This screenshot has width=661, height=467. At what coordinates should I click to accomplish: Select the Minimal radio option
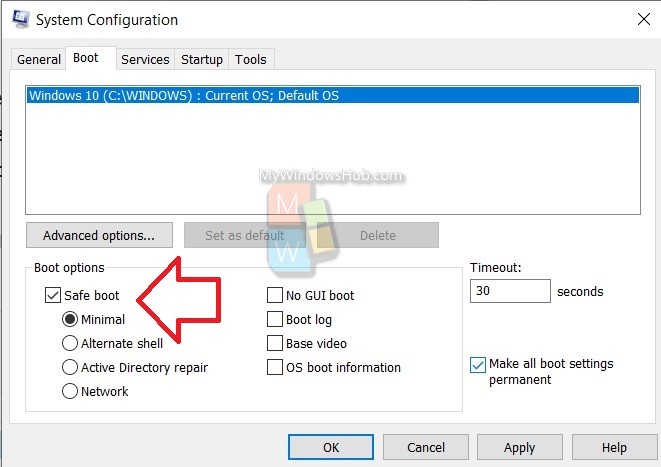click(70, 319)
